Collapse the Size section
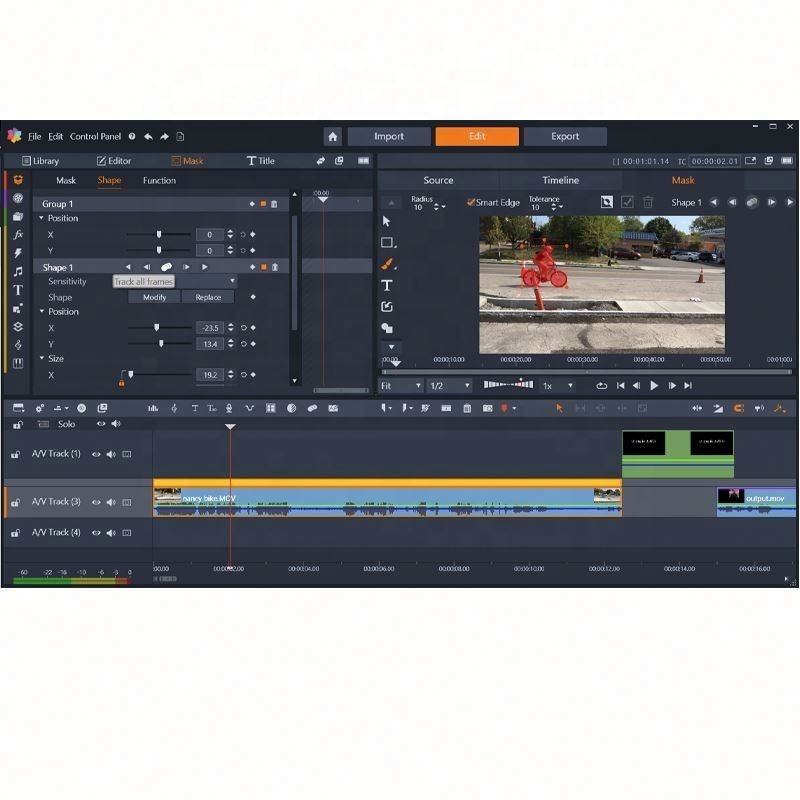This screenshot has height=800, width=800. 42,358
